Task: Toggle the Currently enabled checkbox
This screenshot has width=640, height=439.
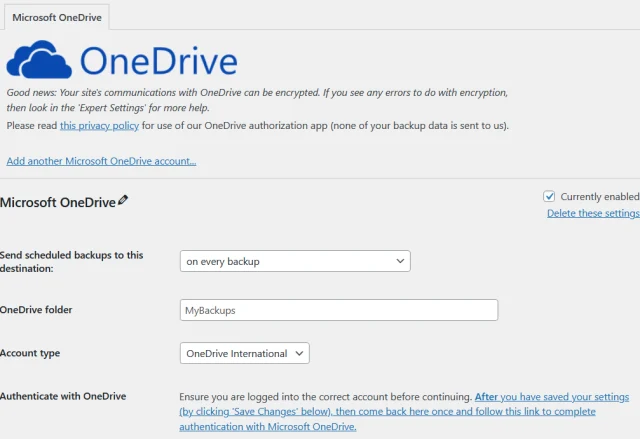Action: (x=549, y=197)
